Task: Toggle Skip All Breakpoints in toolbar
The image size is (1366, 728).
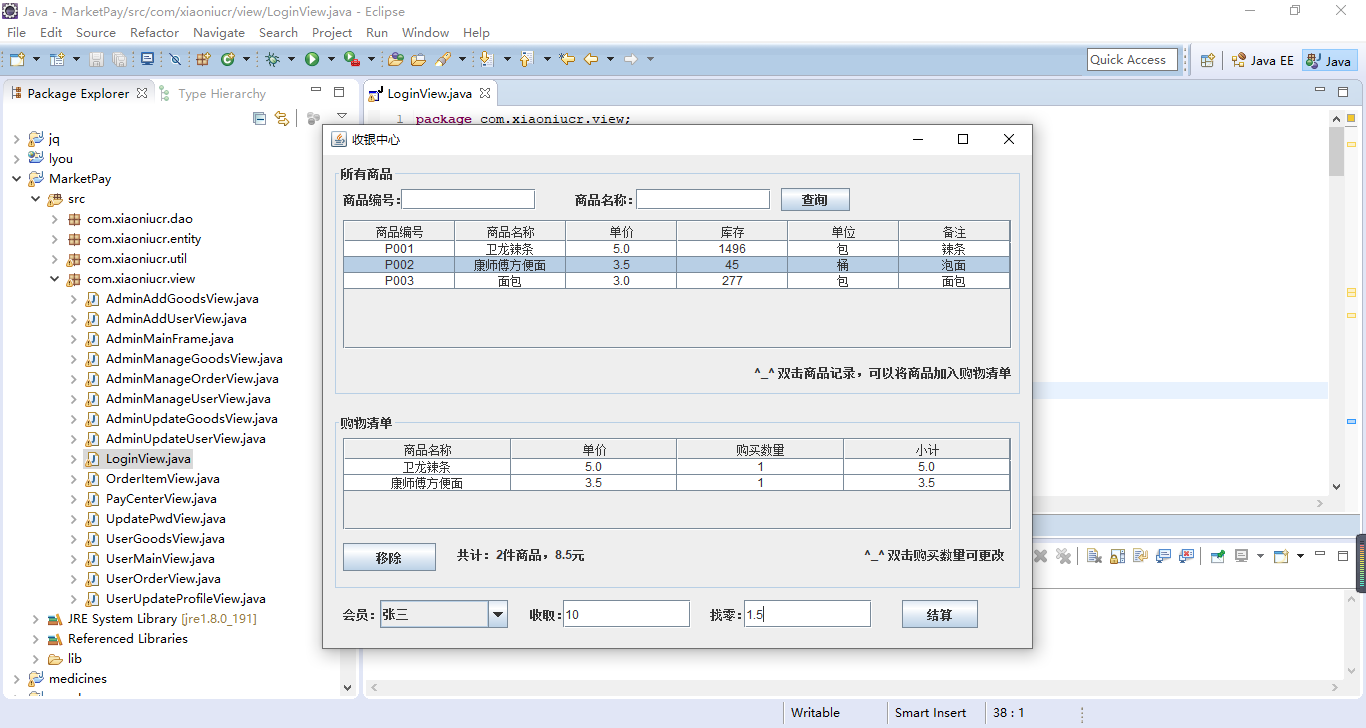Action: 175,60
